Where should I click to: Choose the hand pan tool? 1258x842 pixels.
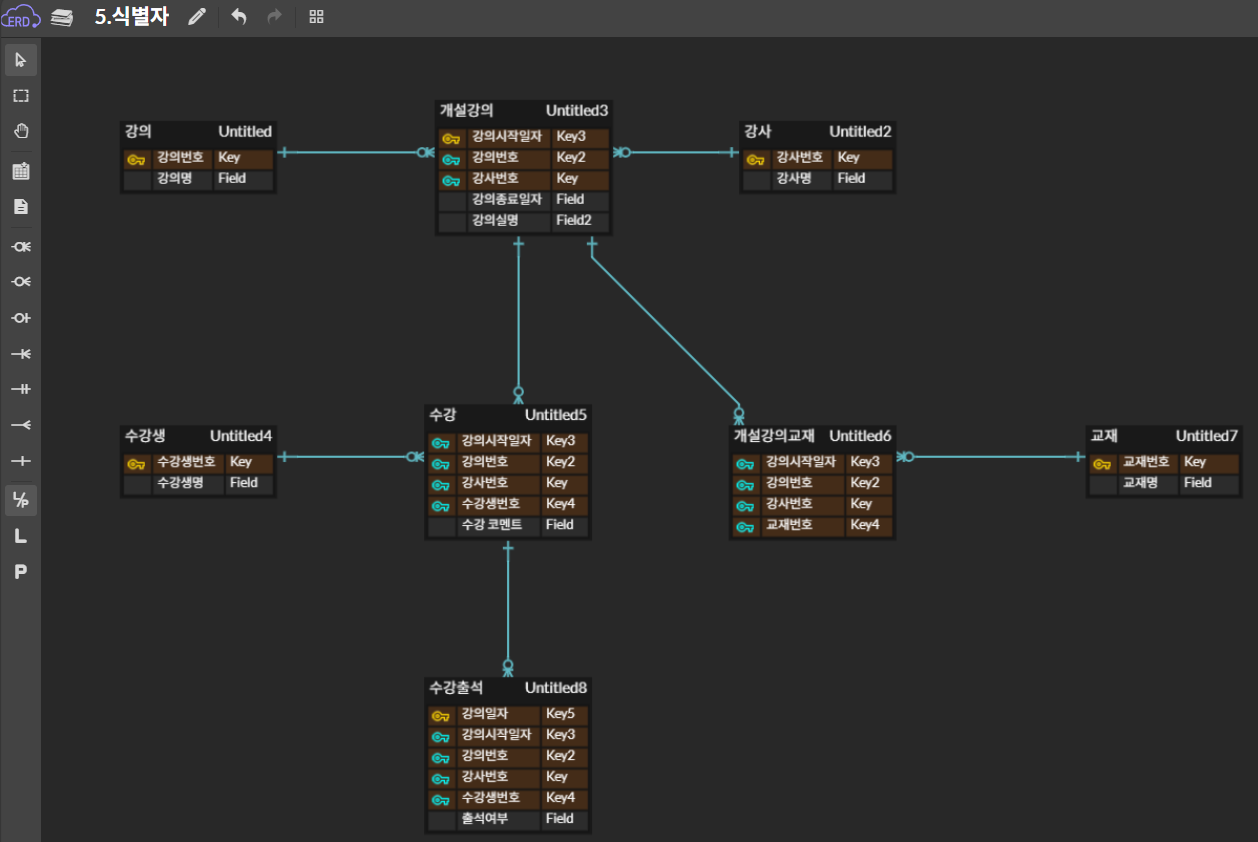tap(21, 132)
